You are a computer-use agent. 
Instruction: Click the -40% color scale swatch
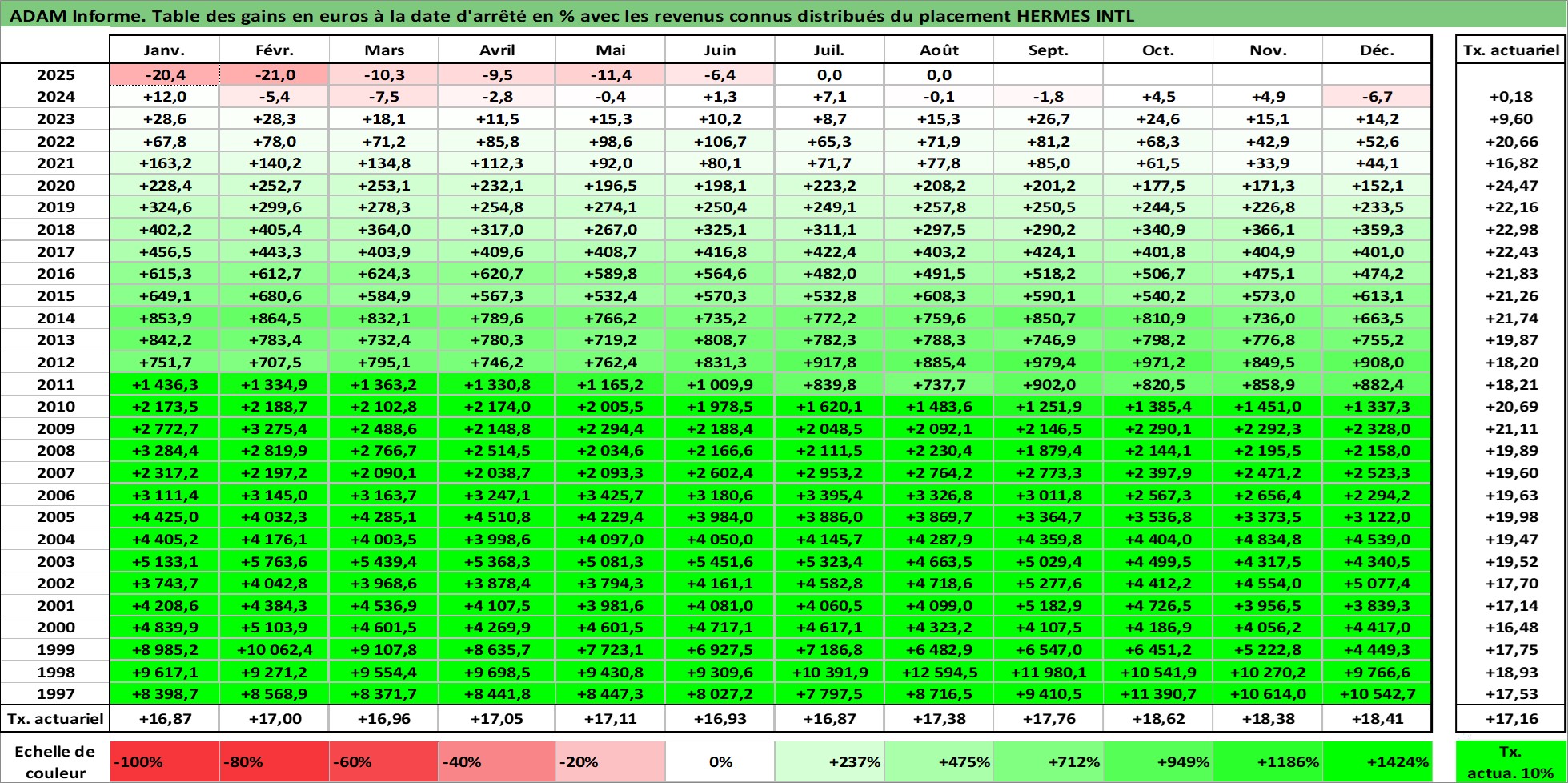coord(497,762)
